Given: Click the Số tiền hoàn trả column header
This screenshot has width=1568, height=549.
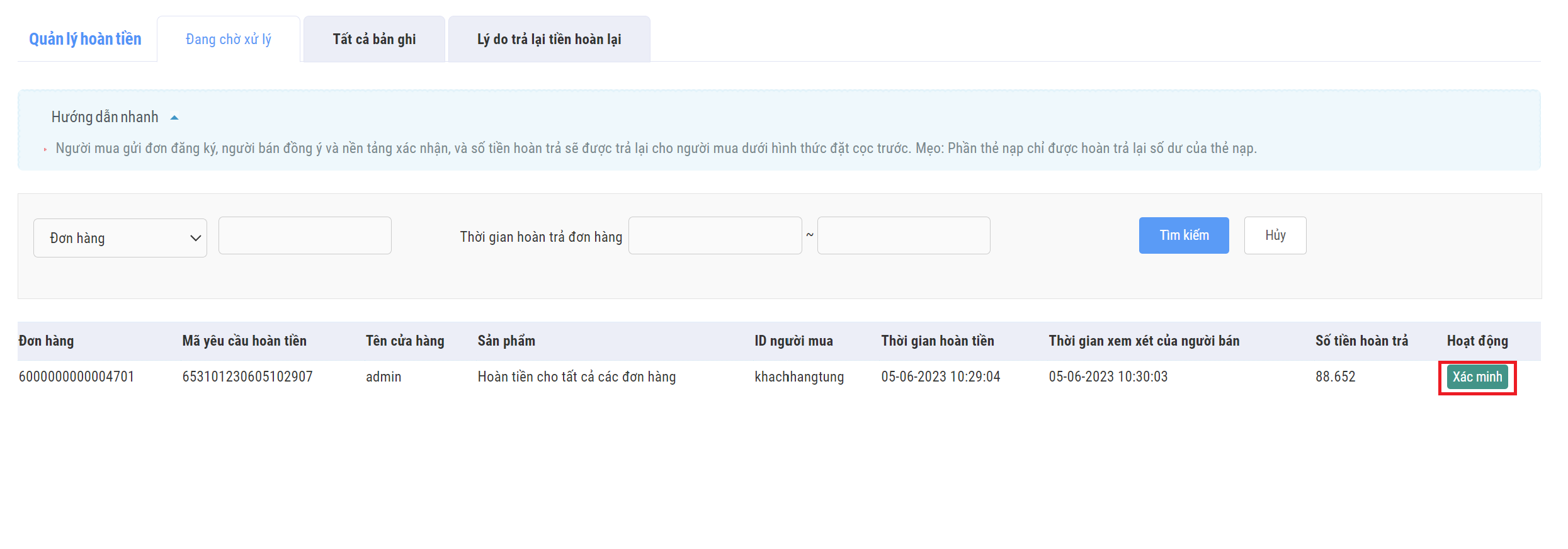Looking at the screenshot, I should click(1361, 341).
